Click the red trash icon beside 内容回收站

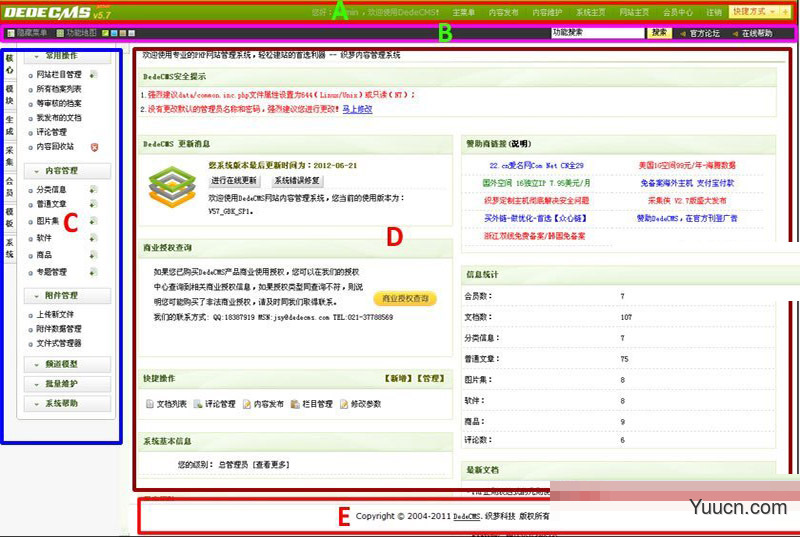[94, 147]
